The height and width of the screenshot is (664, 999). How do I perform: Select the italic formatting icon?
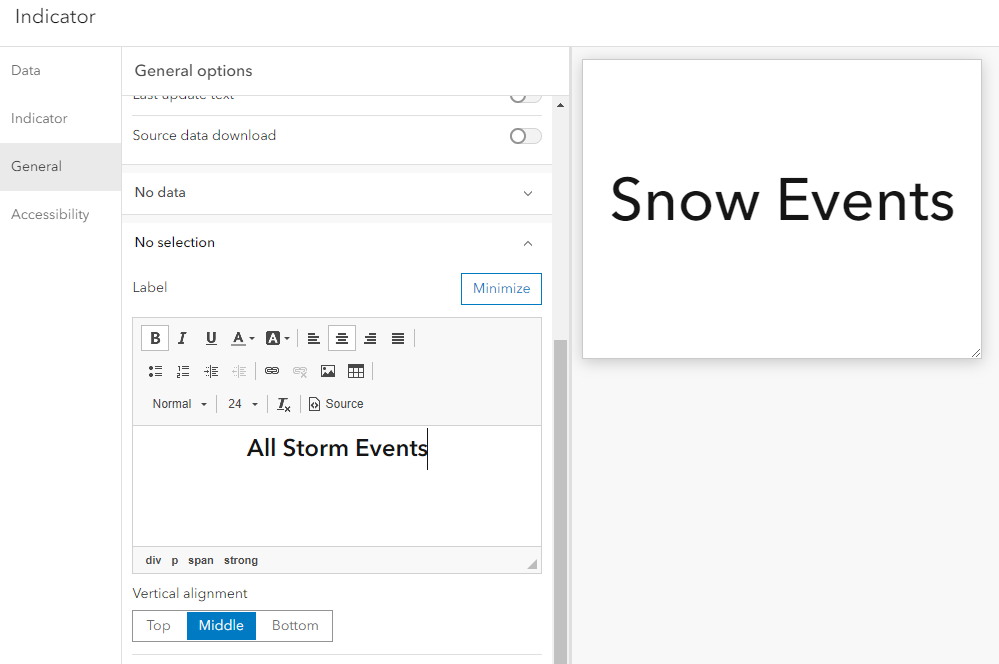[182, 338]
